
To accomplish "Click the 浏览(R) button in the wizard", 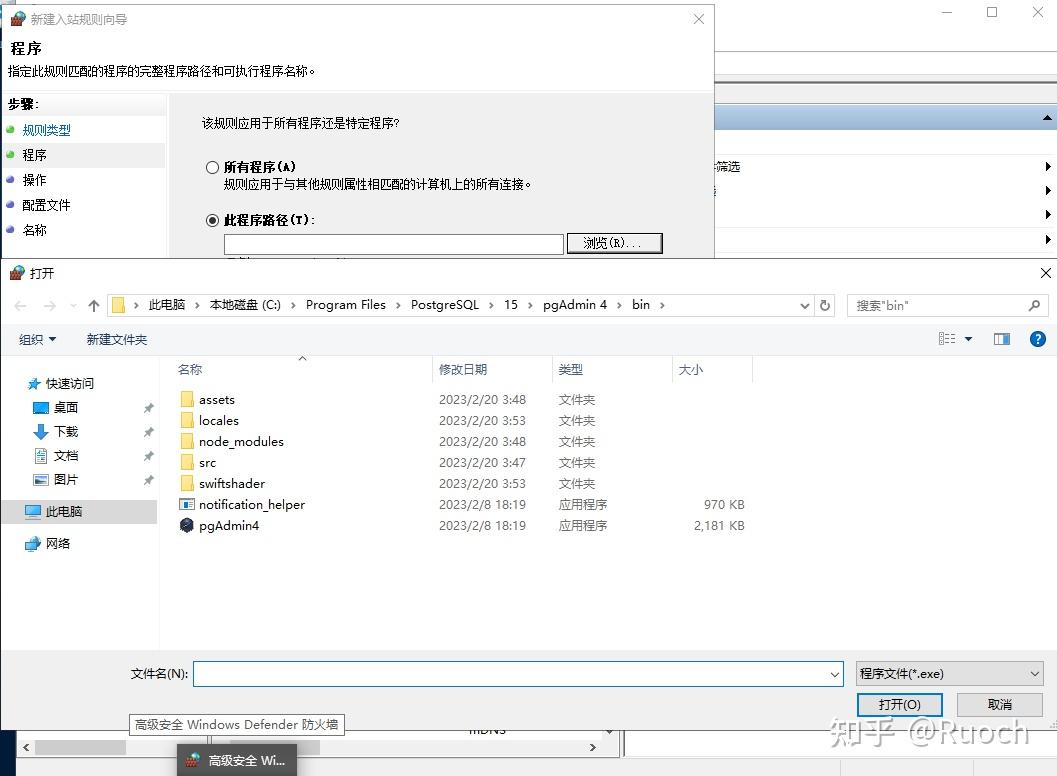I will coord(614,243).
